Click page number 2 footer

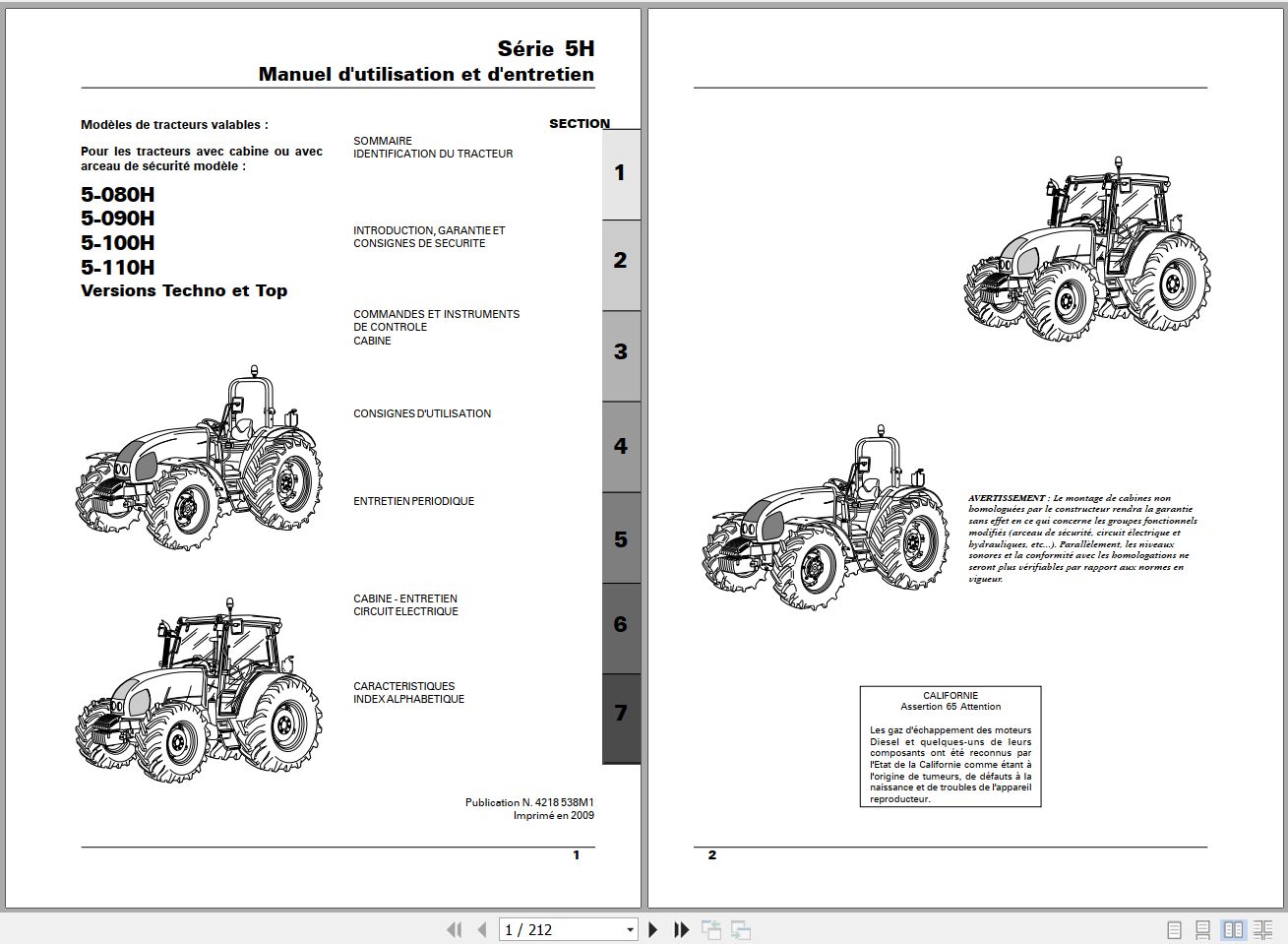click(x=712, y=855)
